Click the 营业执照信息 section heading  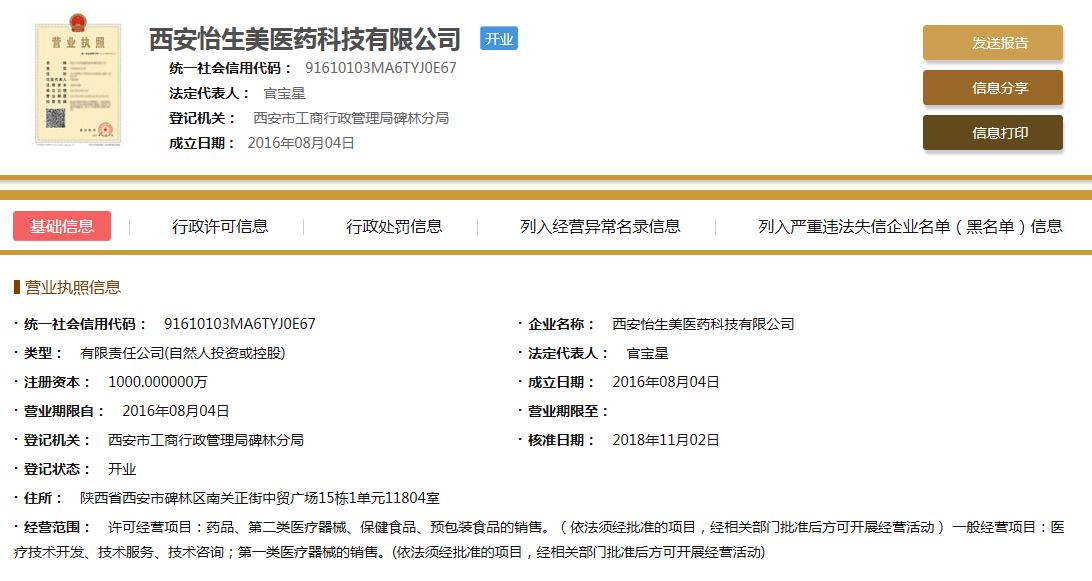[x=72, y=287]
